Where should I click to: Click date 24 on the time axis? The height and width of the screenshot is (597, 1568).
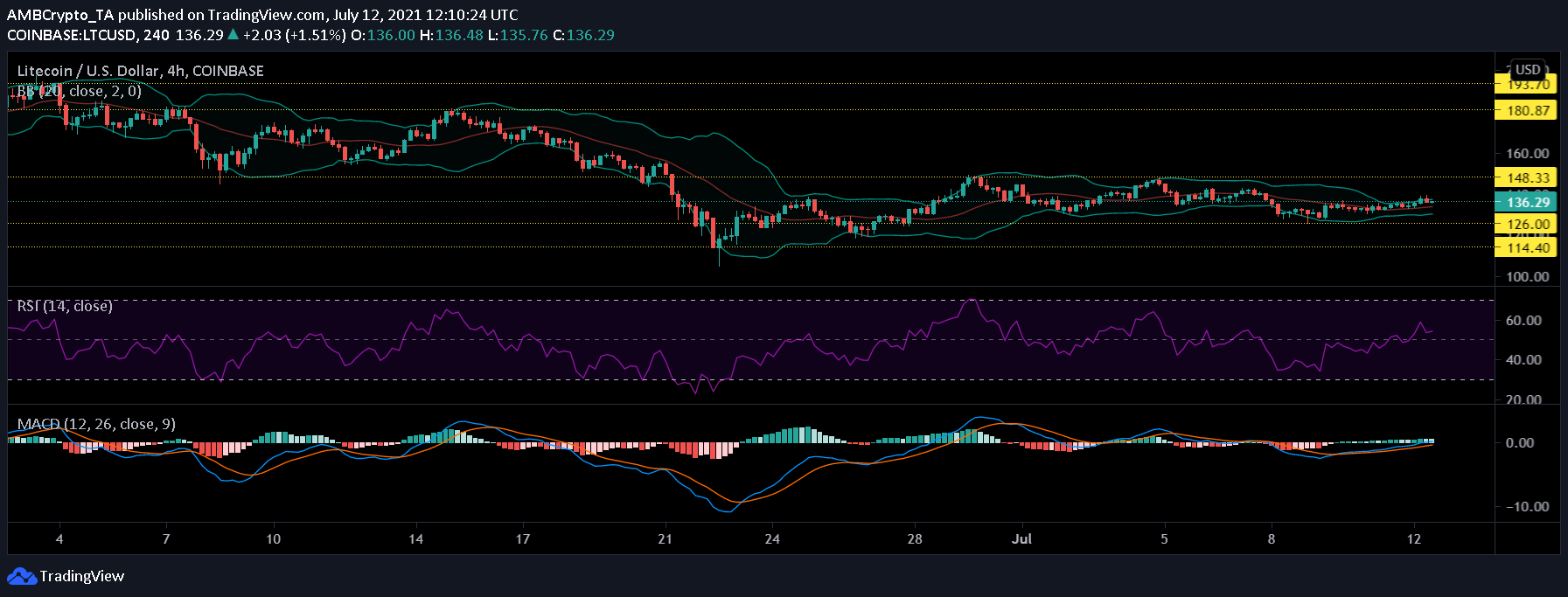772,538
